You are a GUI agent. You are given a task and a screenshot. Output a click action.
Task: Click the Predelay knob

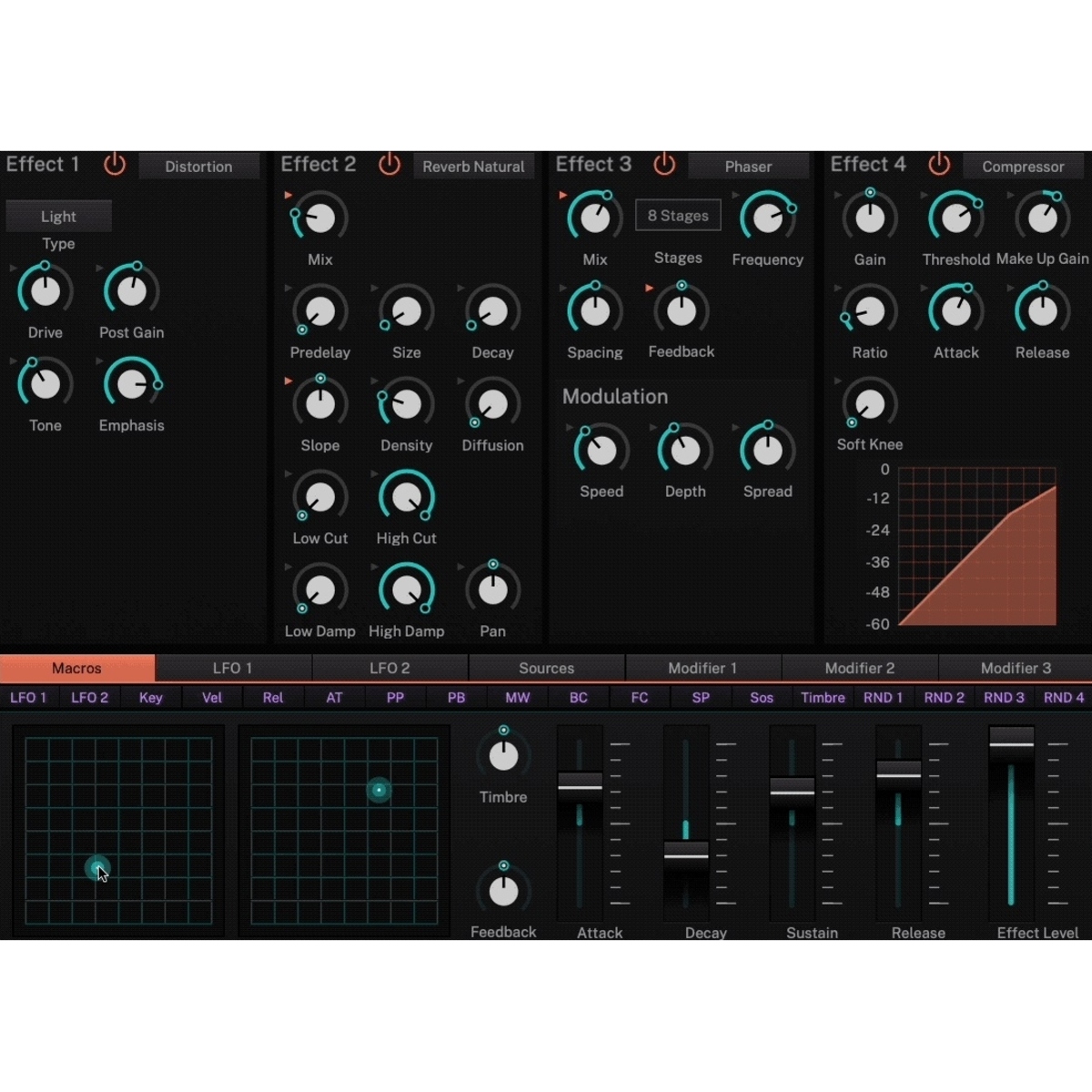pyautogui.click(x=320, y=311)
